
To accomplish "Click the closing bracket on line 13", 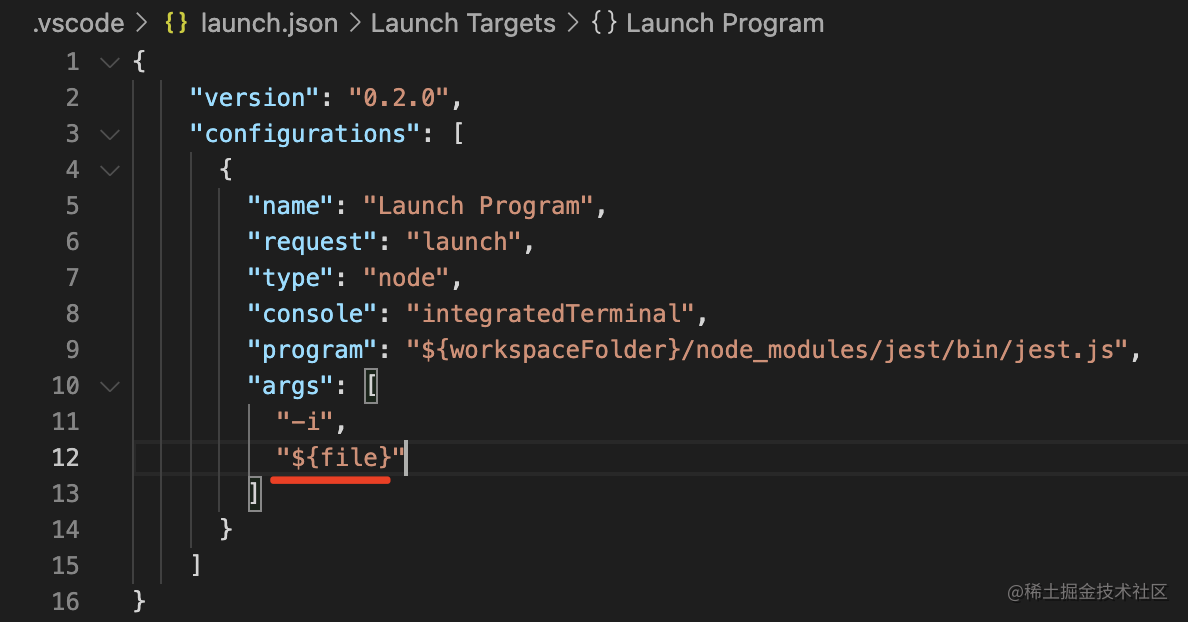I will [255, 494].
